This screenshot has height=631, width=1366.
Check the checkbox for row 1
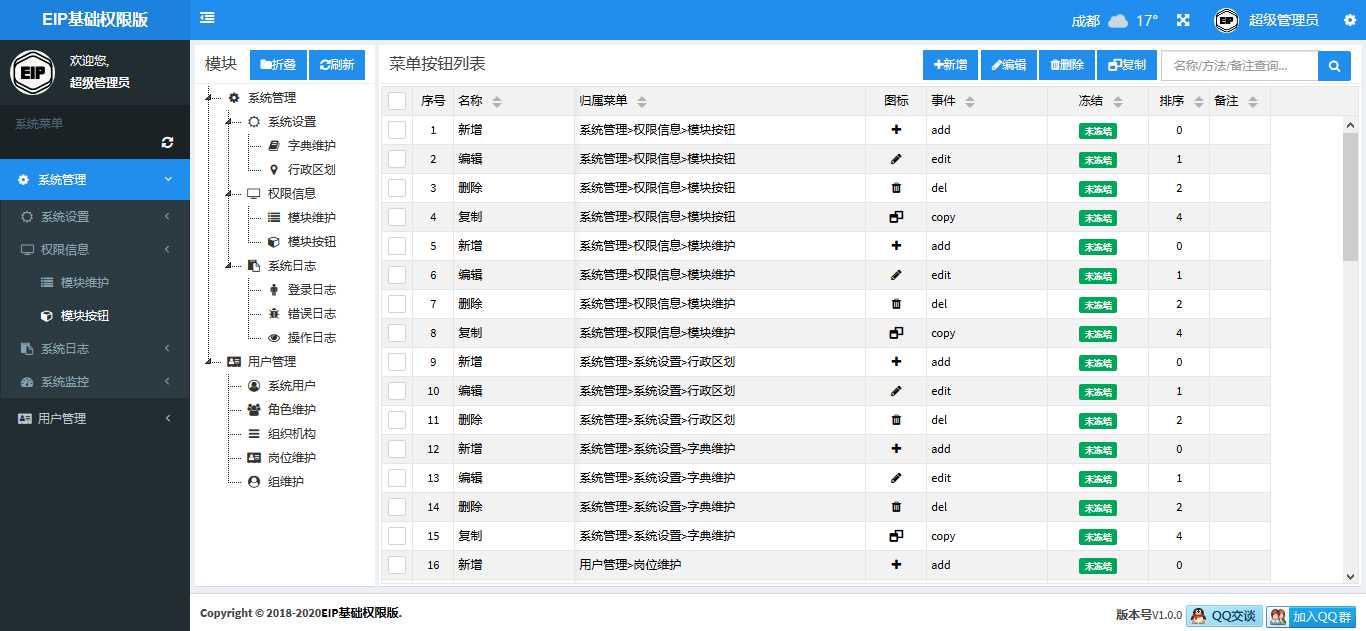[397, 130]
